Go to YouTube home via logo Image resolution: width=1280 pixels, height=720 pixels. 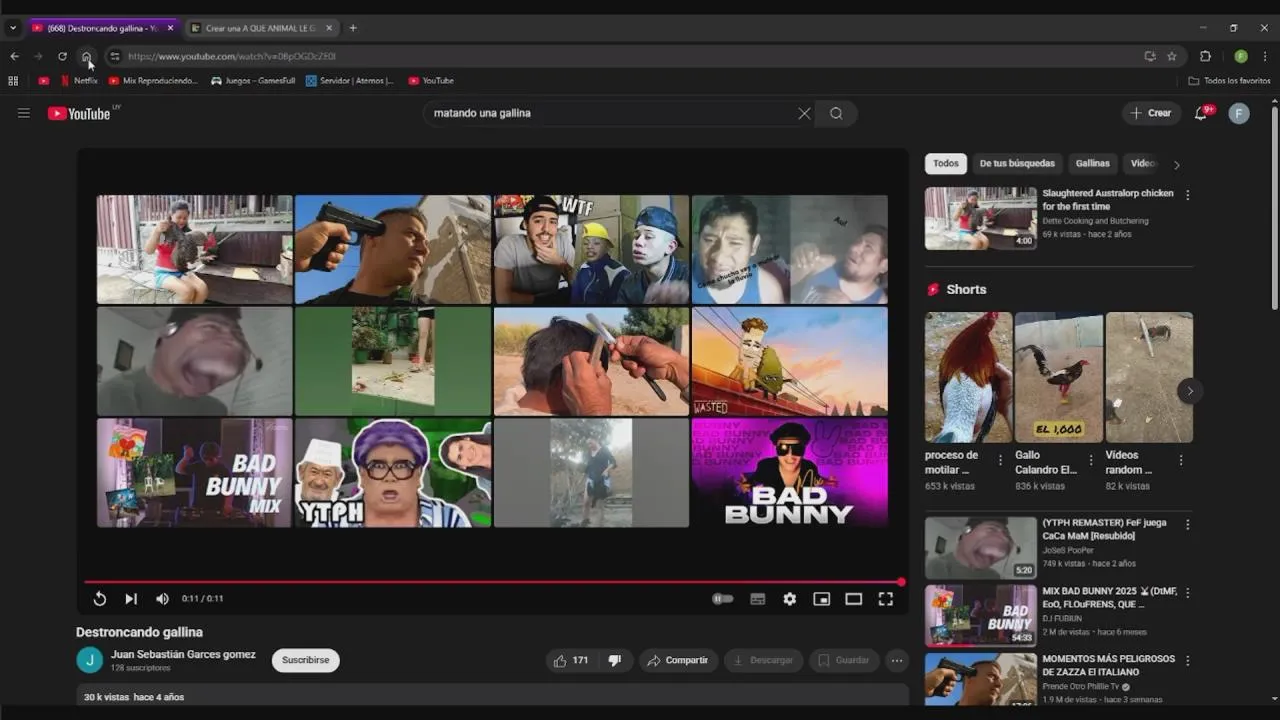click(81, 113)
